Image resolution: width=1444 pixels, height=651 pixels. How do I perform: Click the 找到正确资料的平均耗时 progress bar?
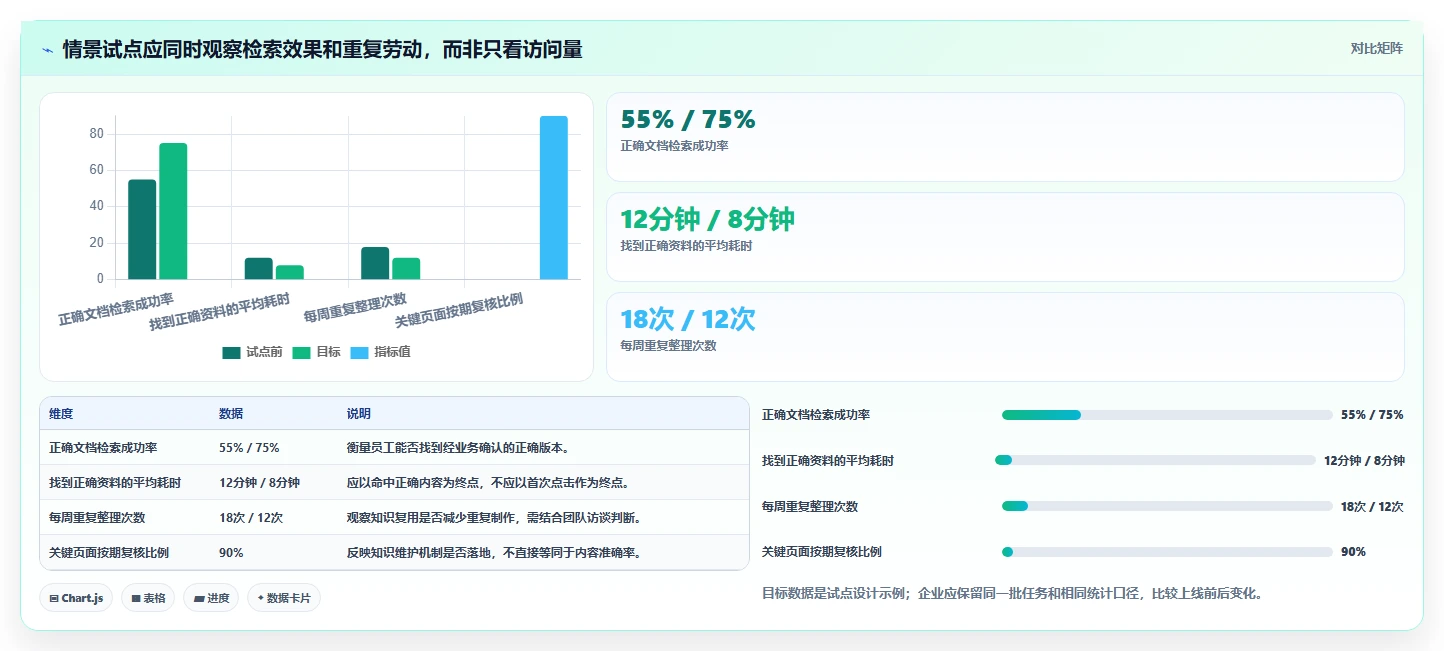tap(1155, 460)
